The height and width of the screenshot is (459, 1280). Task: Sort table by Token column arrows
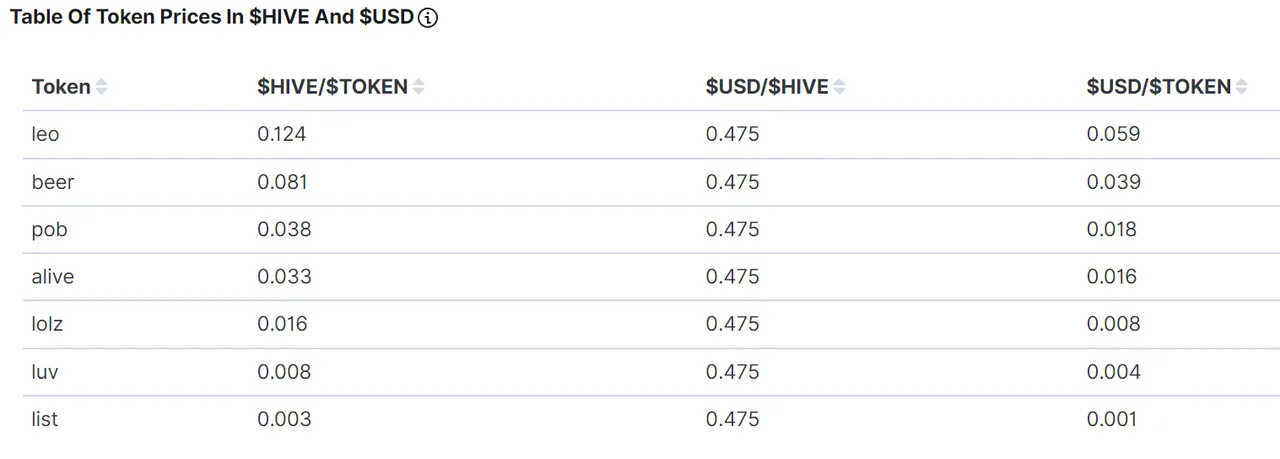pyautogui.click(x=101, y=87)
